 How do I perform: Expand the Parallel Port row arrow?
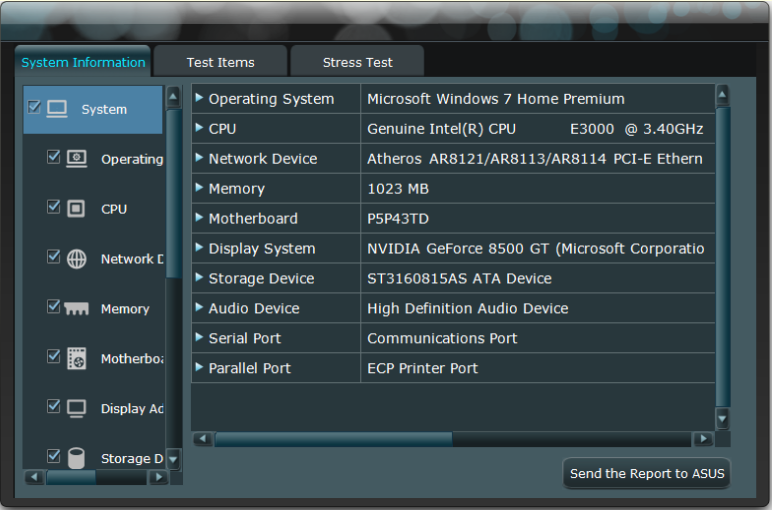coord(199,367)
